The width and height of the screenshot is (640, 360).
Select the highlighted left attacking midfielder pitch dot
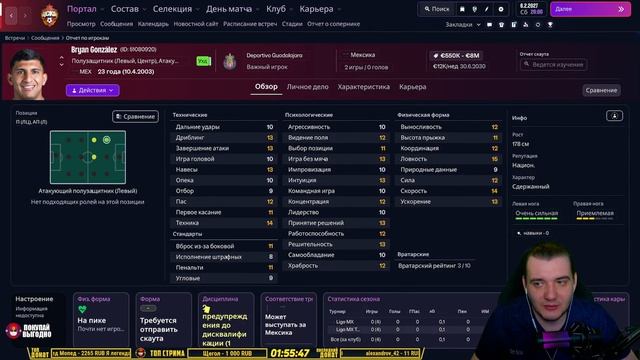click(x=107, y=140)
